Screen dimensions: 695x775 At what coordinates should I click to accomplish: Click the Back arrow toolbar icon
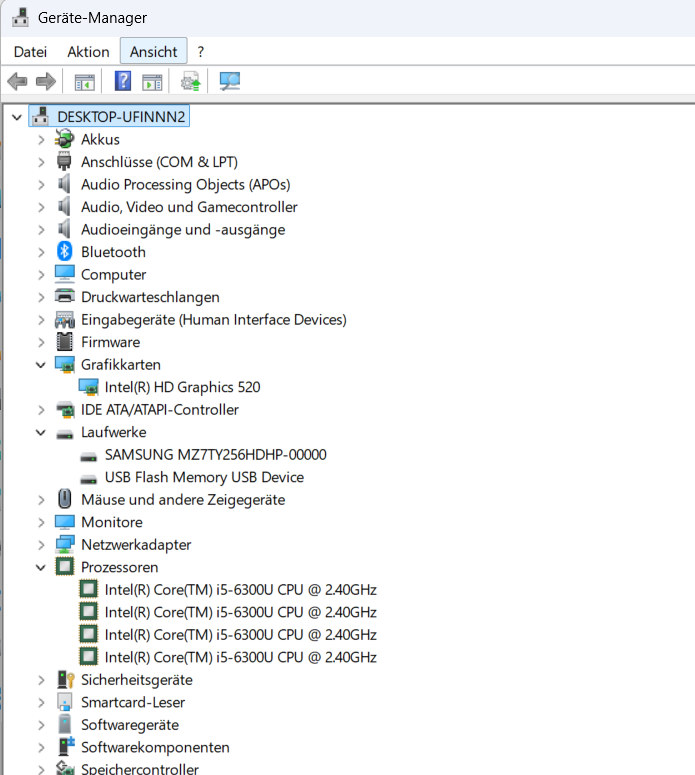pyautogui.click(x=17, y=82)
